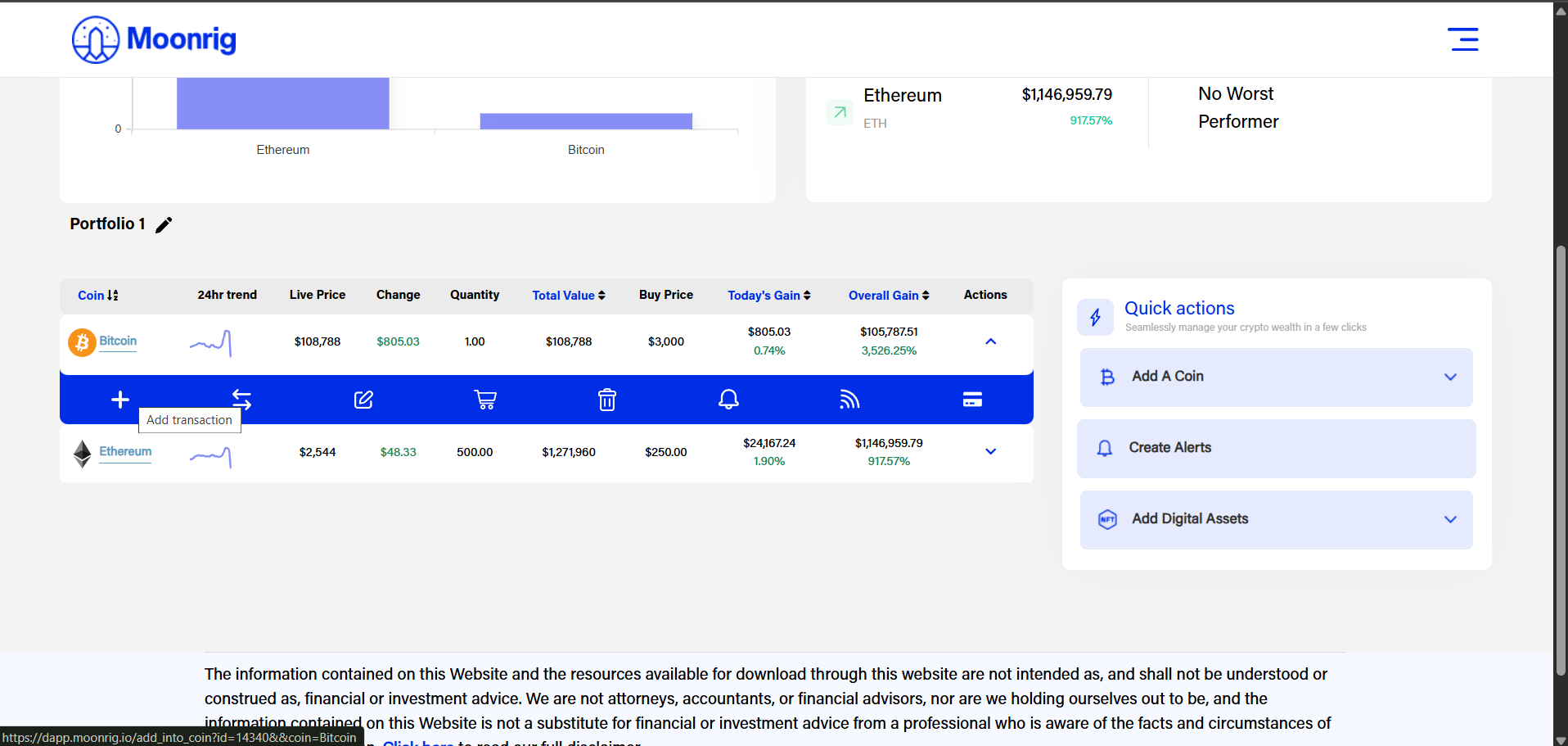Click the edit note icon in Bitcoin actions
This screenshot has width=1568, height=746.
[363, 399]
